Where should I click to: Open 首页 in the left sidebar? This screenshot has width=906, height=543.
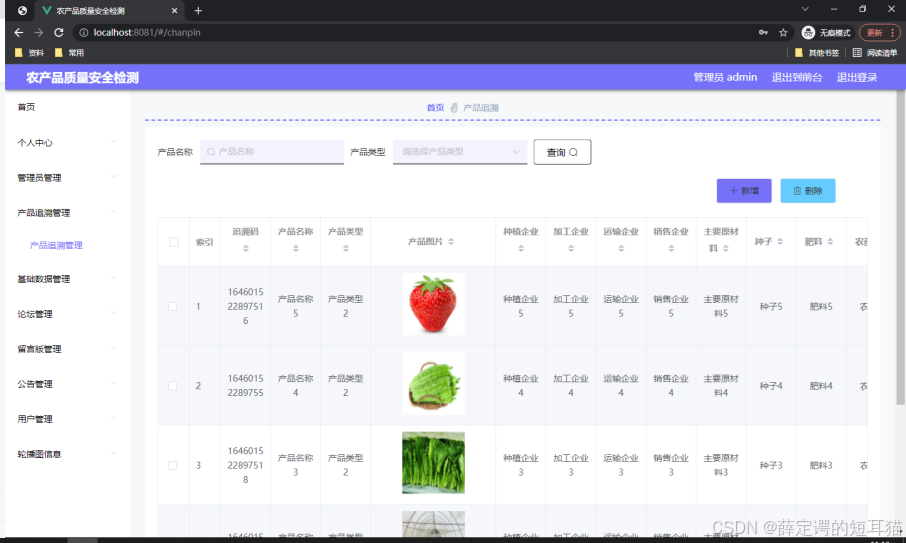(x=26, y=107)
